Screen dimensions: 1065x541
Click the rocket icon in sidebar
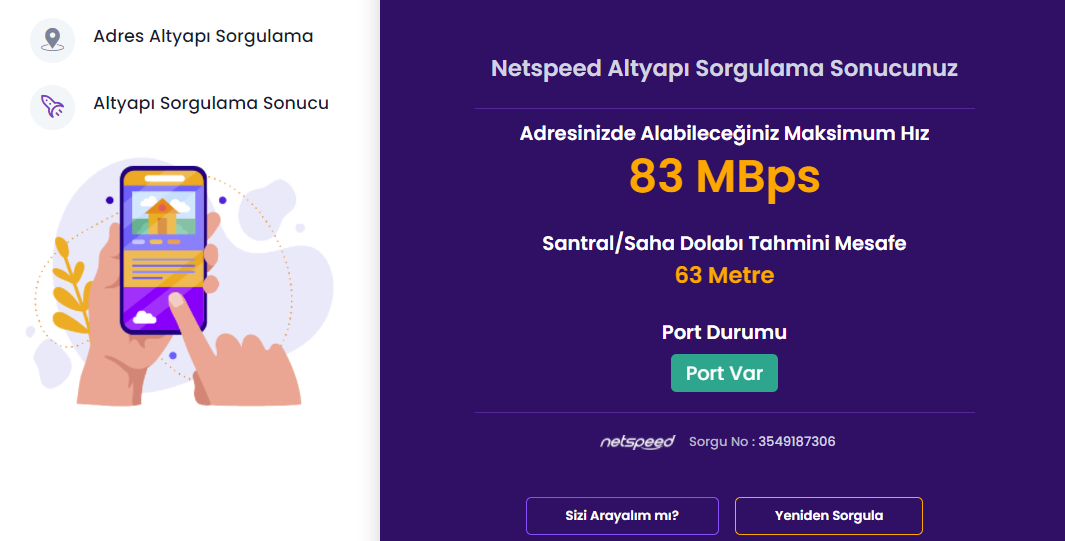(52, 106)
